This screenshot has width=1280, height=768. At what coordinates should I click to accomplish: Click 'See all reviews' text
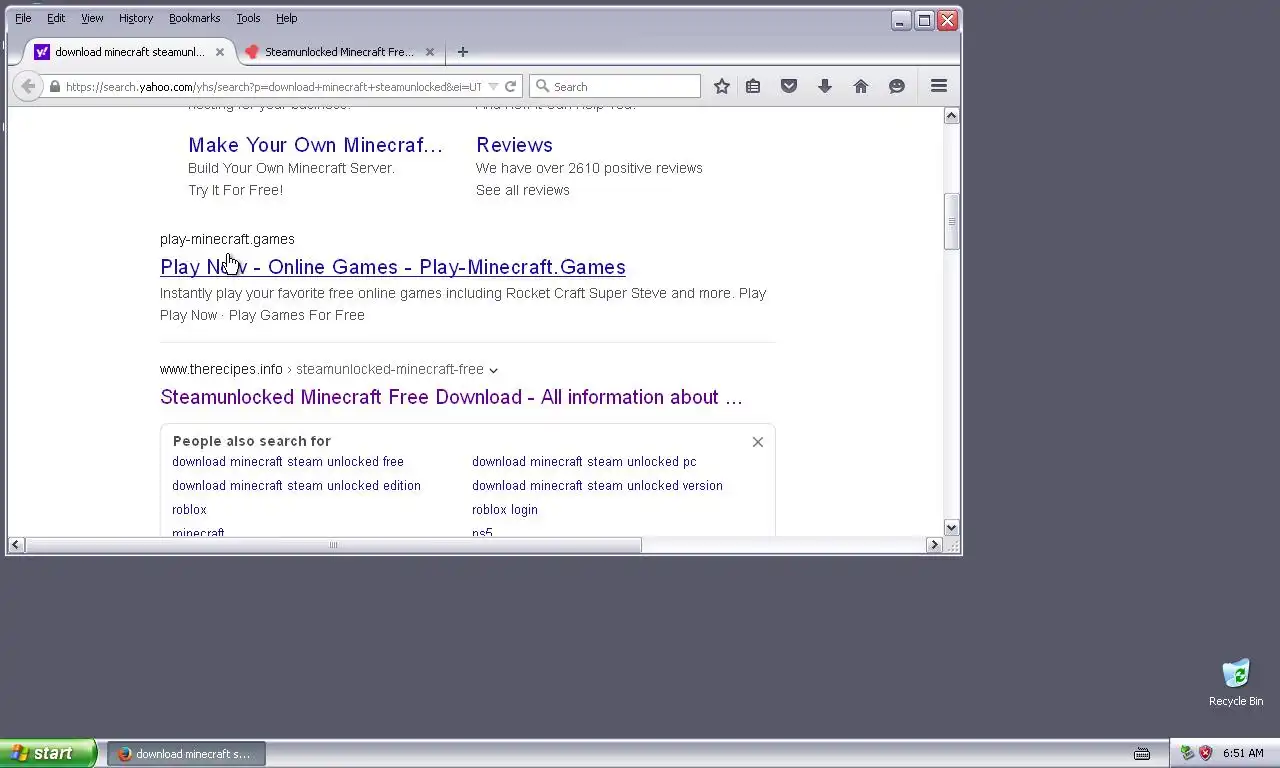523,190
